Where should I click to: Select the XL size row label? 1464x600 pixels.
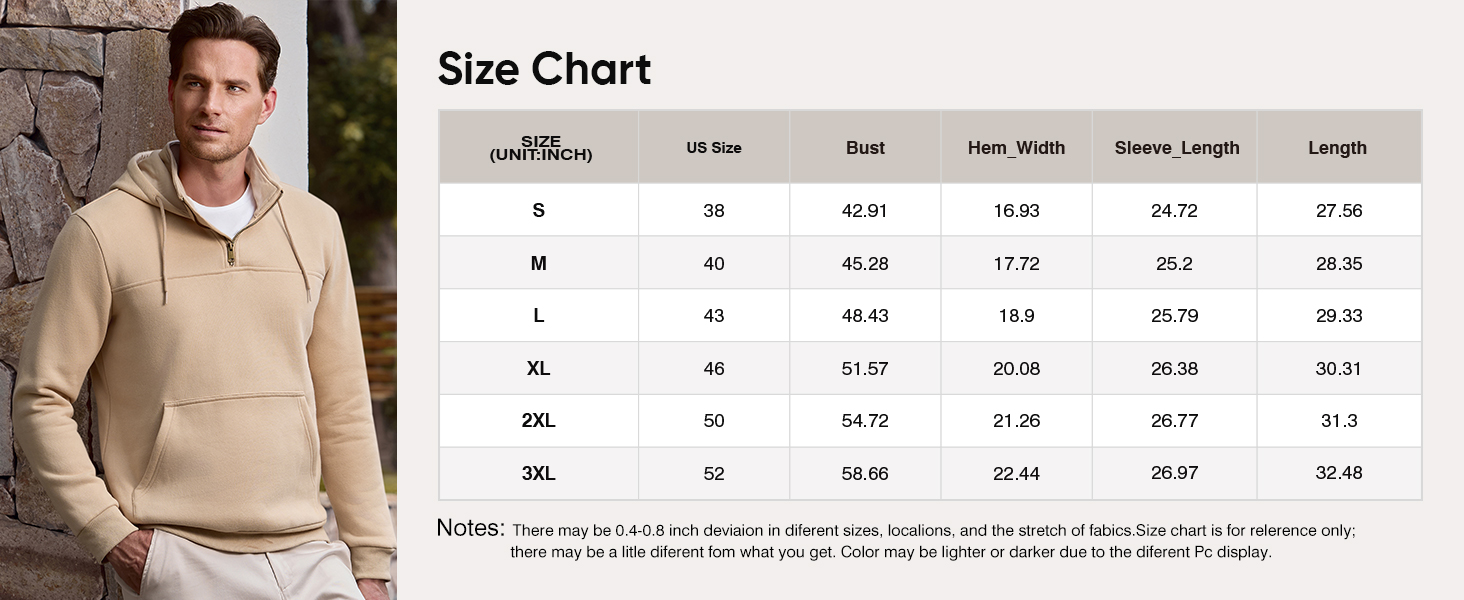coord(539,369)
